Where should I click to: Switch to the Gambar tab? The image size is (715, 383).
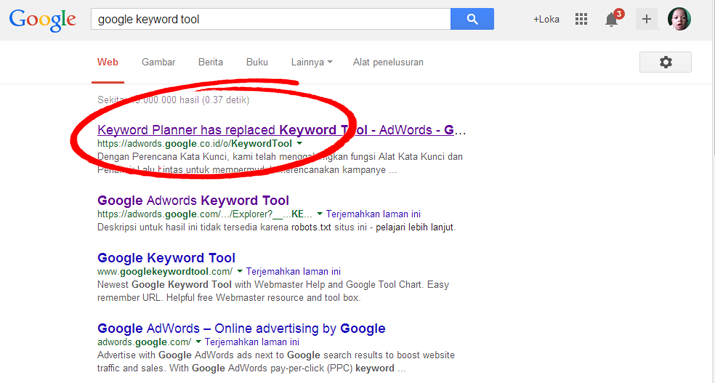point(158,62)
